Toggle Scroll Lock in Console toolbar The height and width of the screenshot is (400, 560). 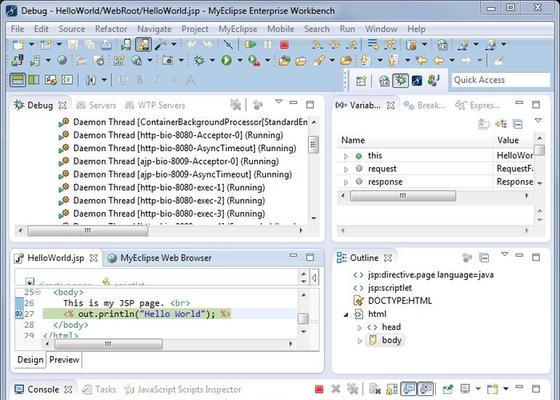click(x=392, y=389)
